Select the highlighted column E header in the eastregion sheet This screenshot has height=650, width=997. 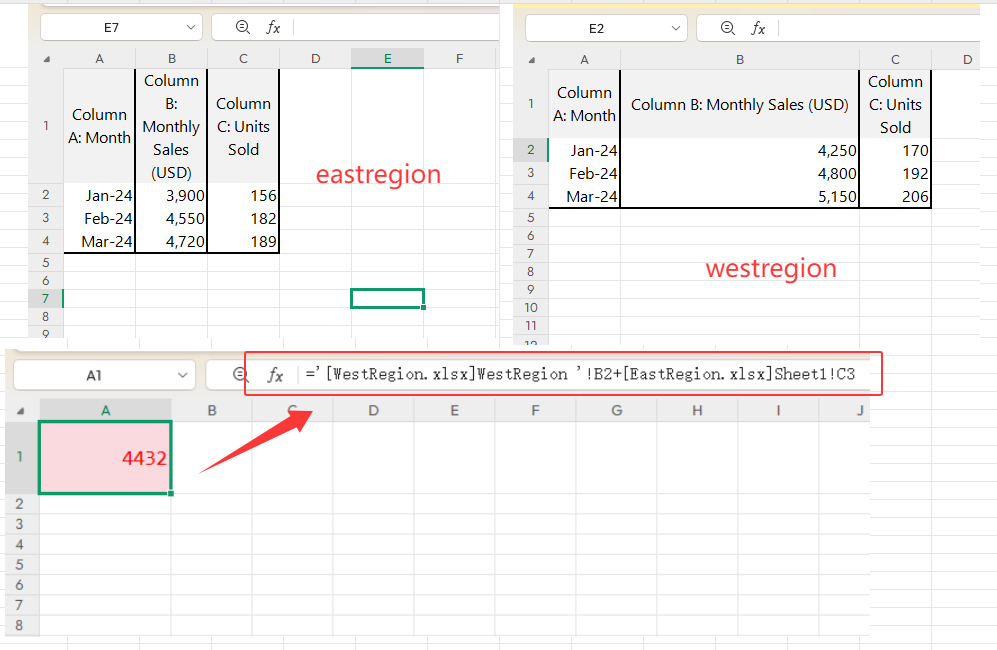click(387, 59)
